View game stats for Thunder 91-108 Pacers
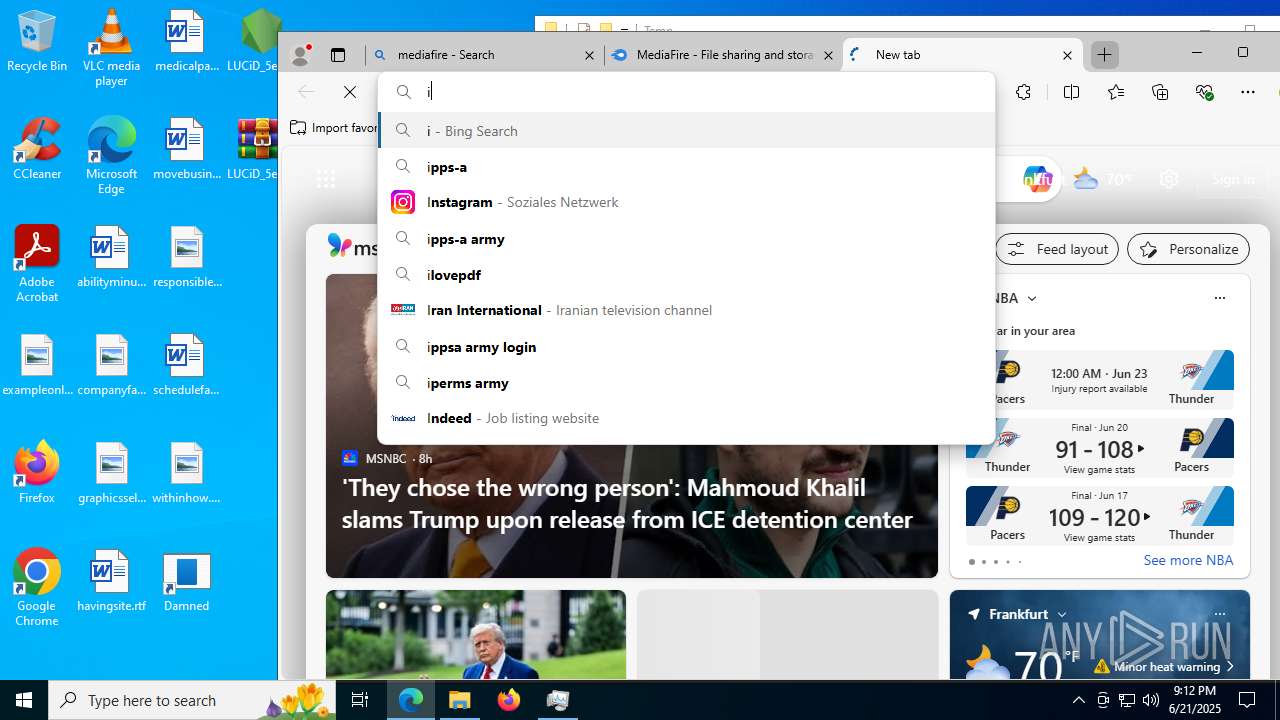Image resolution: width=1280 pixels, height=720 pixels. [1099, 469]
